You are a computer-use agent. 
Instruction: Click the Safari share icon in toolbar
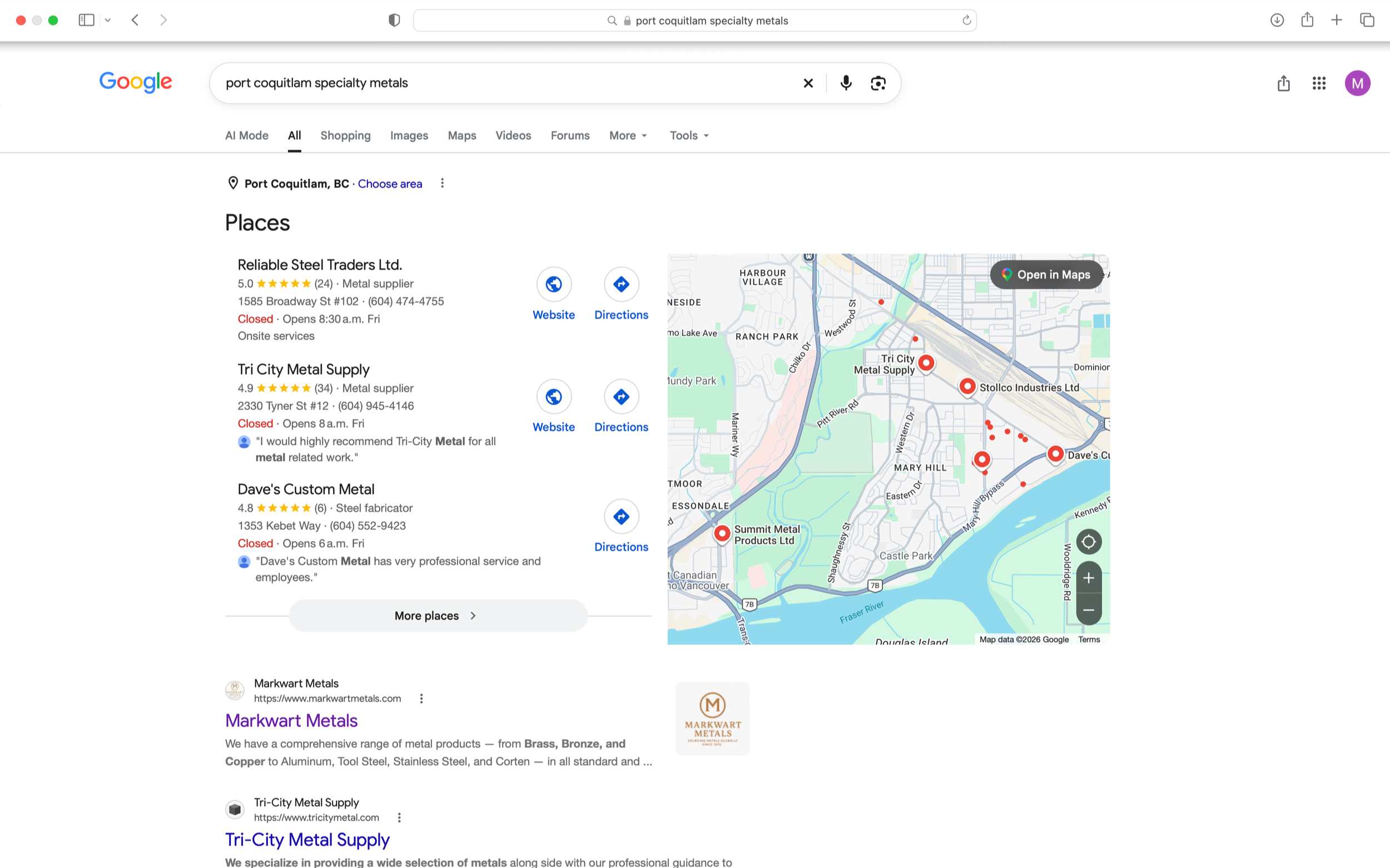point(1307,19)
